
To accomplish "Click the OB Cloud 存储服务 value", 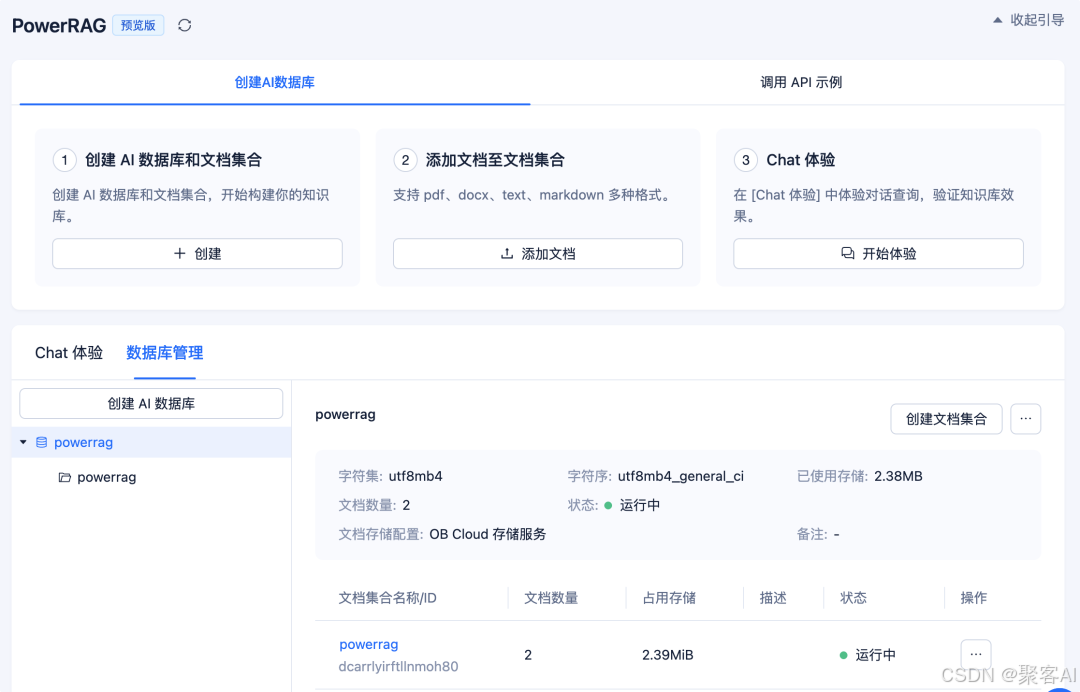I will point(488,534).
